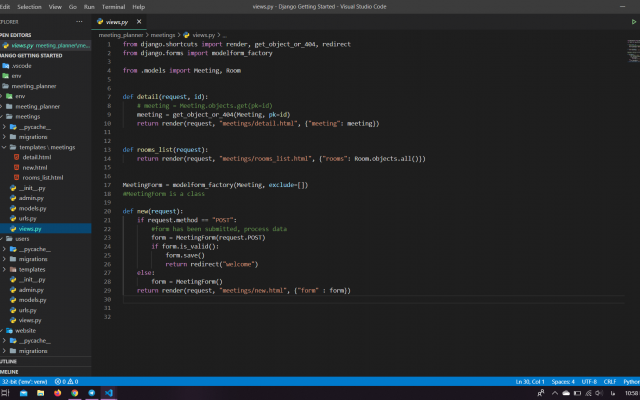The height and width of the screenshot is (400, 640).
Task: Click Ln 30, Col 1 status item
Action: [x=530, y=382]
